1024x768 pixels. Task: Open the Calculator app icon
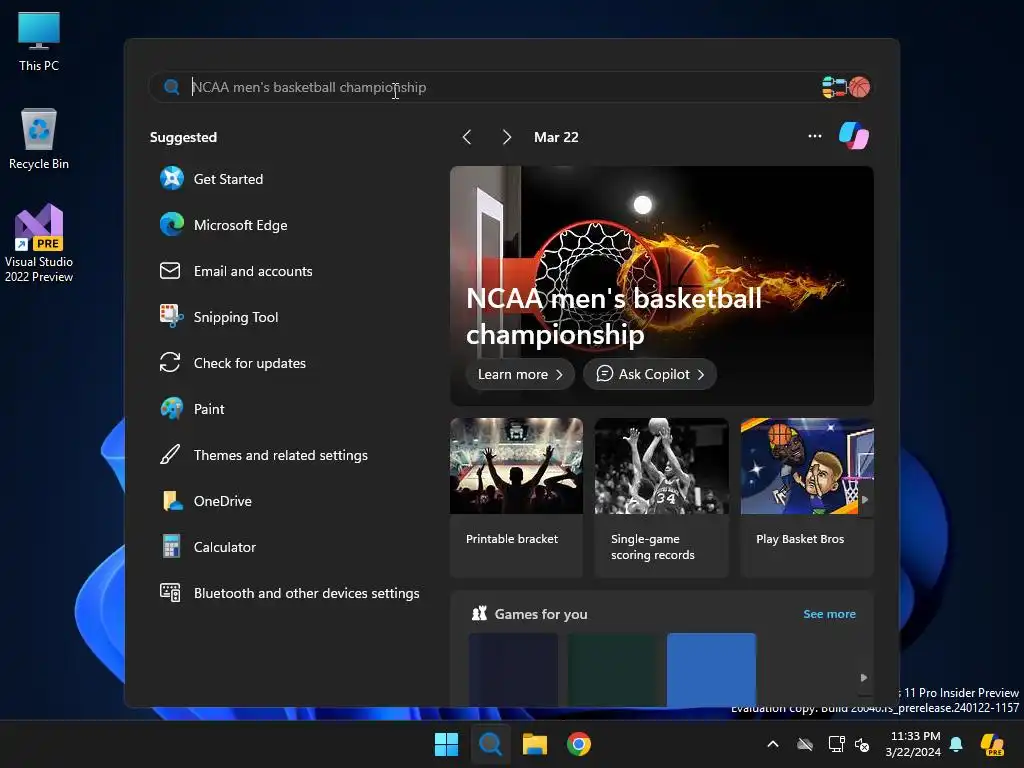coord(172,547)
